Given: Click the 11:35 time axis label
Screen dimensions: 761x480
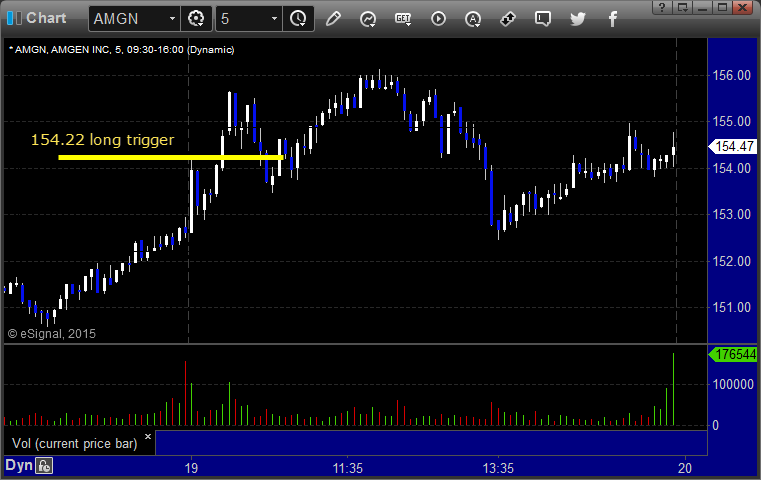Looking at the screenshot, I should 347,468.
